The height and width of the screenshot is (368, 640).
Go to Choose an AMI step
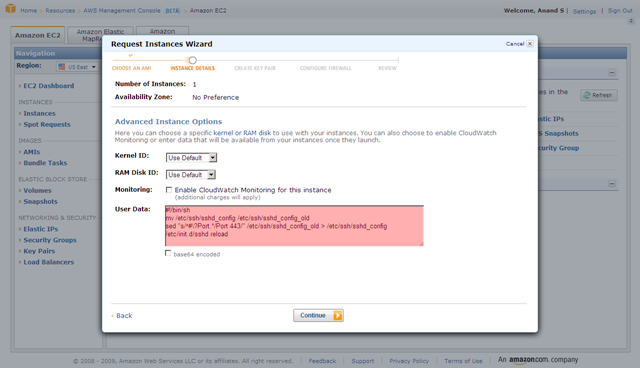pos(131,68)
